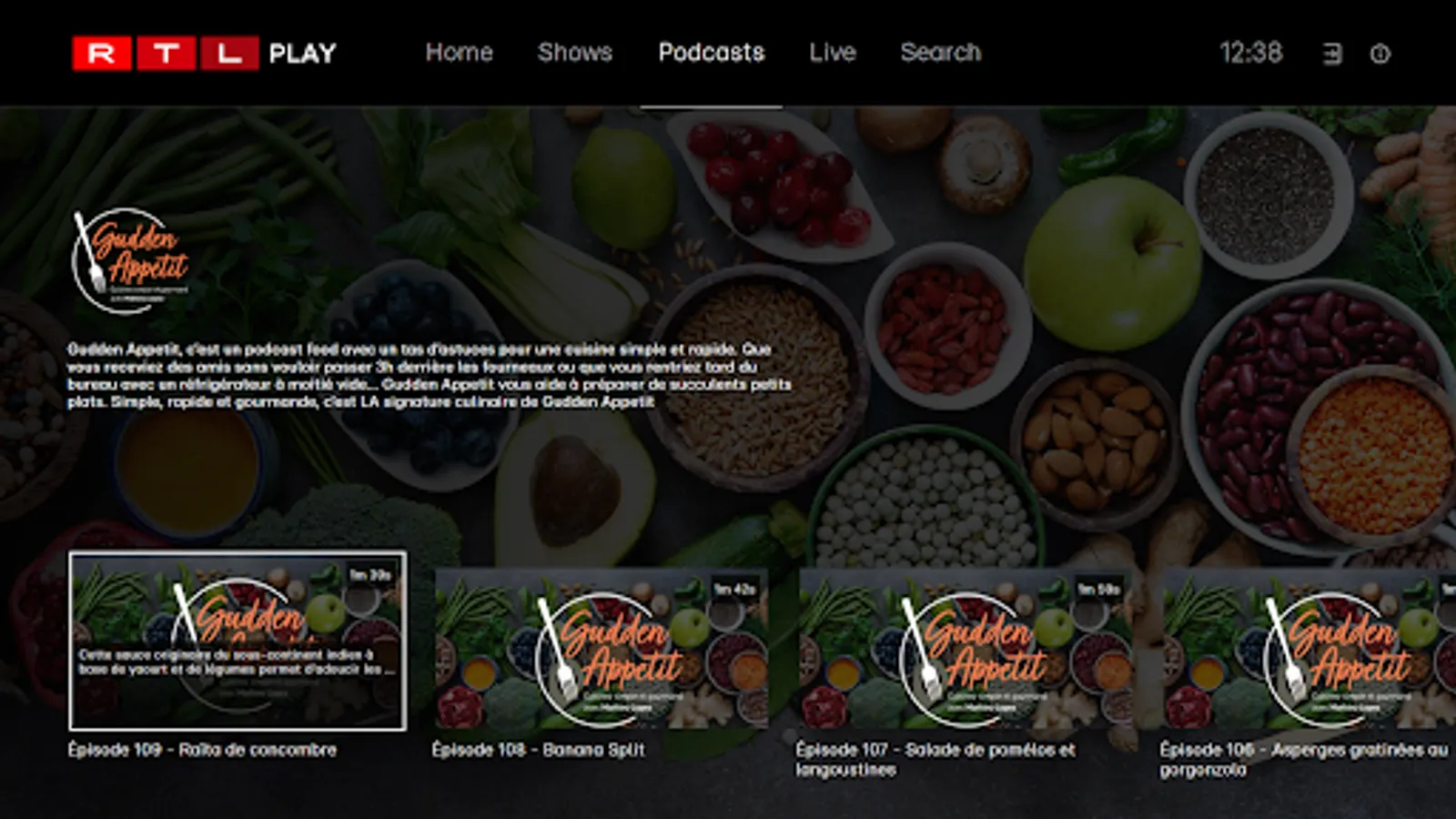Click the Gudden Appetit podcast description text
This screenshot has height=819, width=1456.
(430, 375)
